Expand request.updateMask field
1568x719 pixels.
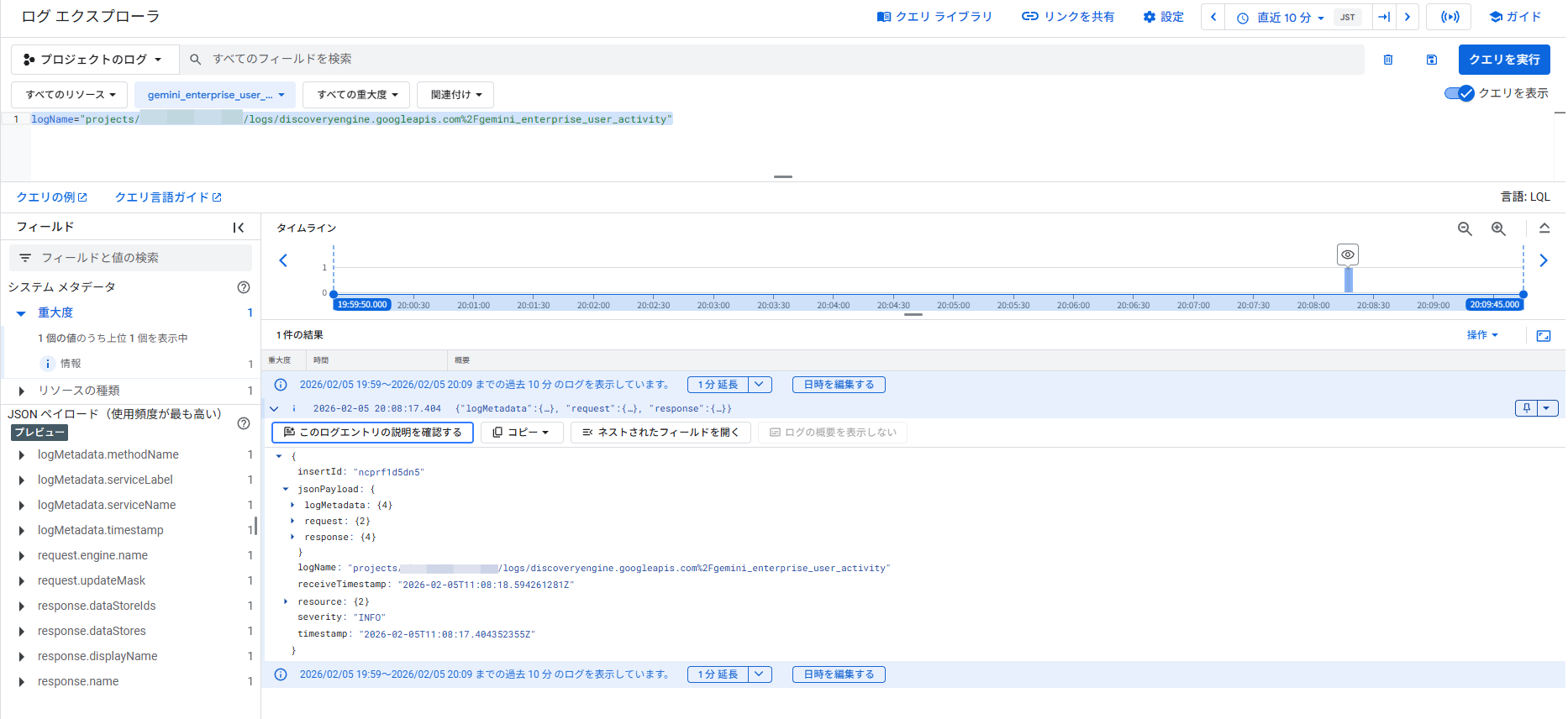[21, 580]
